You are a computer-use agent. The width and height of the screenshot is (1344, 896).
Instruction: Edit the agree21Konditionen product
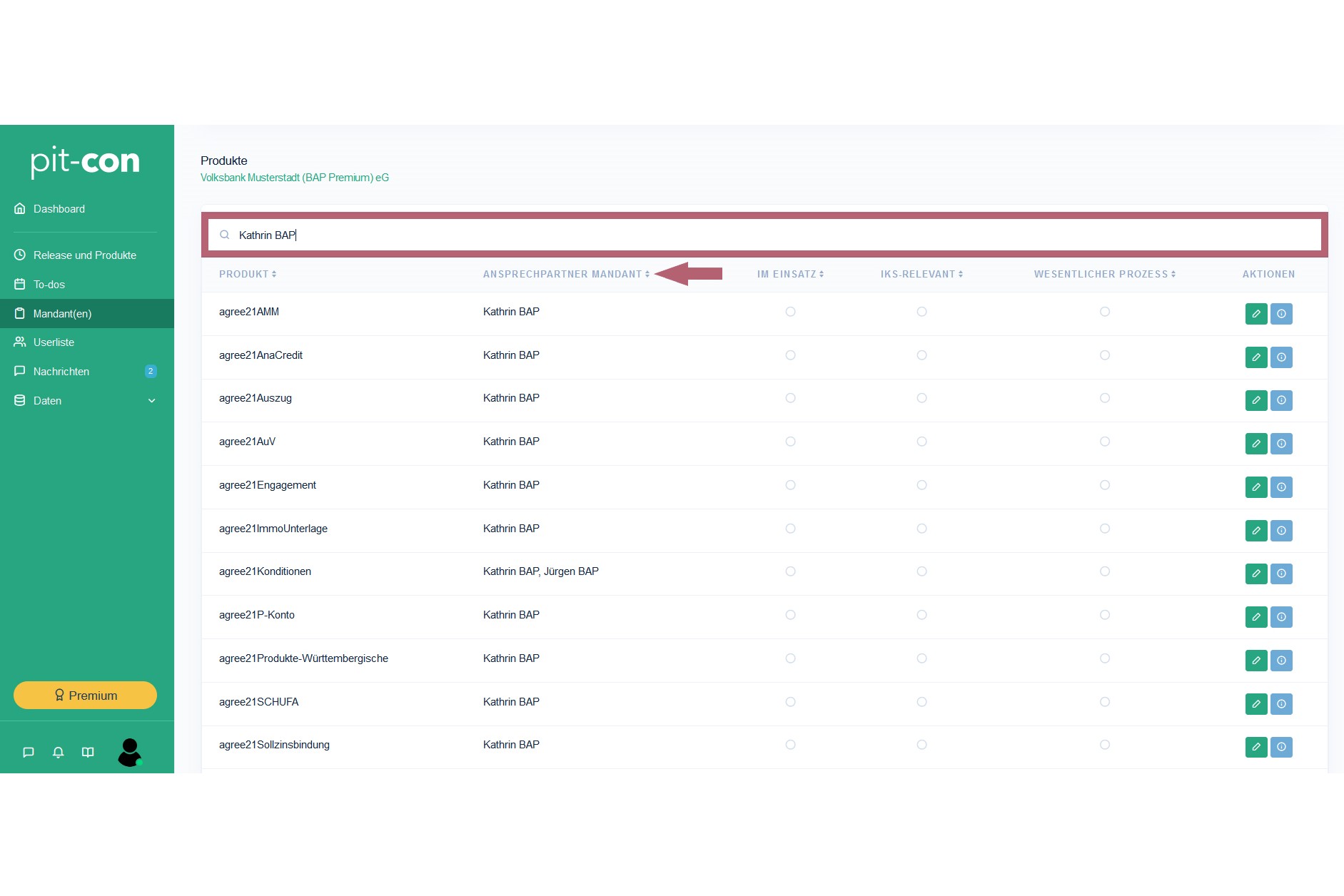1256,574
